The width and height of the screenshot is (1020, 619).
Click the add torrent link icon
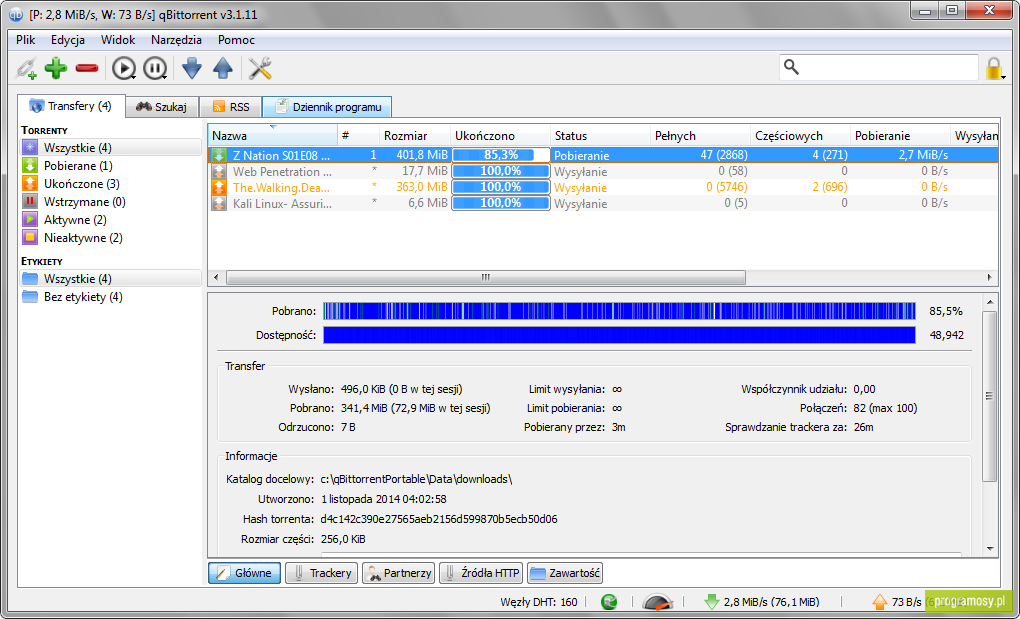pyautogui.click(x=26, y=68)
